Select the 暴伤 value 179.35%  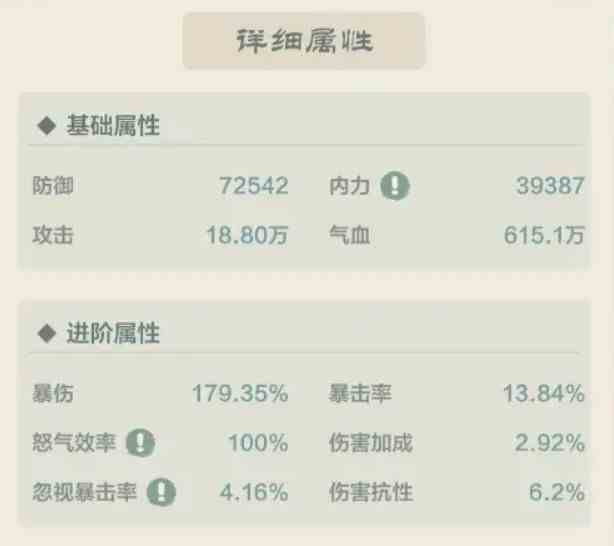click(x=240, y=393)
